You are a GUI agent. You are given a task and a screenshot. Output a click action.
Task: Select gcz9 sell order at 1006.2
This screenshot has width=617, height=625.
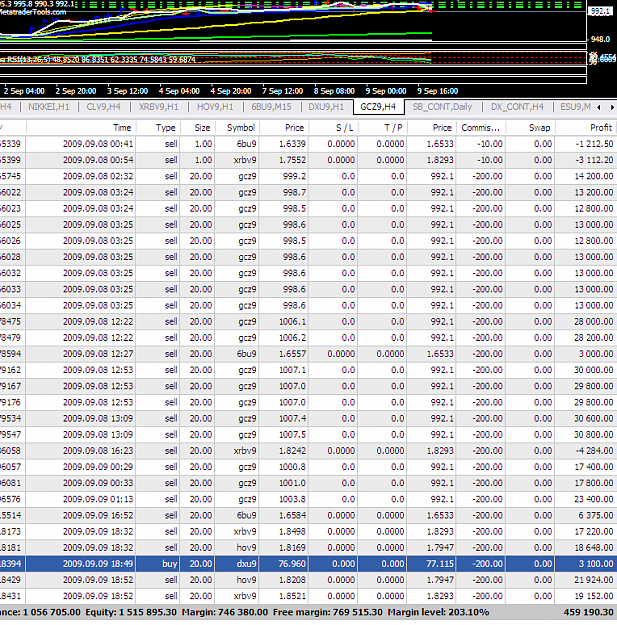[x=308, y=338]
